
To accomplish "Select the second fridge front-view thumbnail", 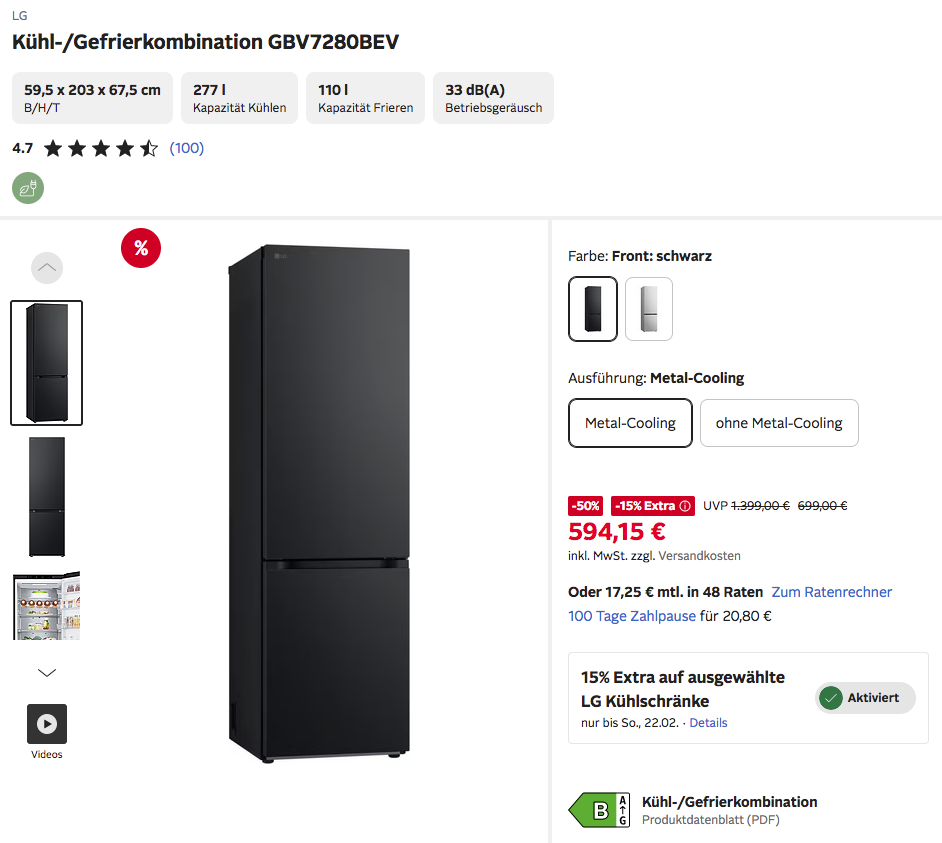I will 47,497.
